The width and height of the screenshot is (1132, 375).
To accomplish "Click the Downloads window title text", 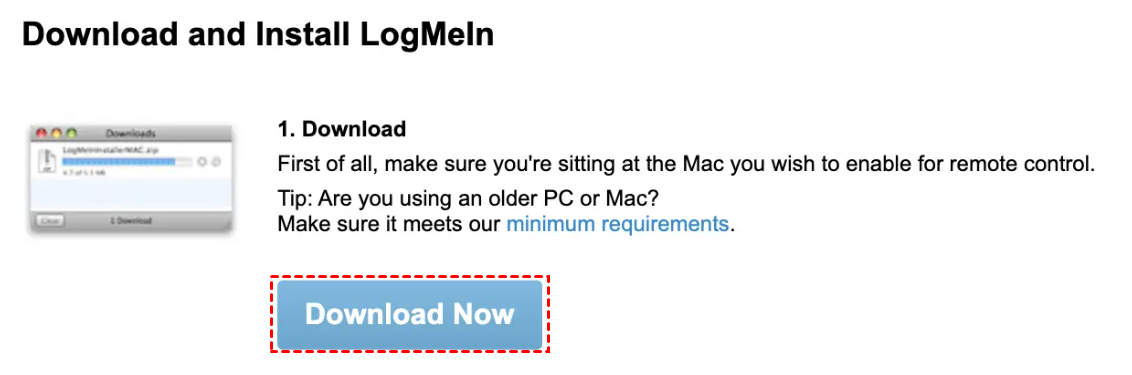I will point(131,134).
